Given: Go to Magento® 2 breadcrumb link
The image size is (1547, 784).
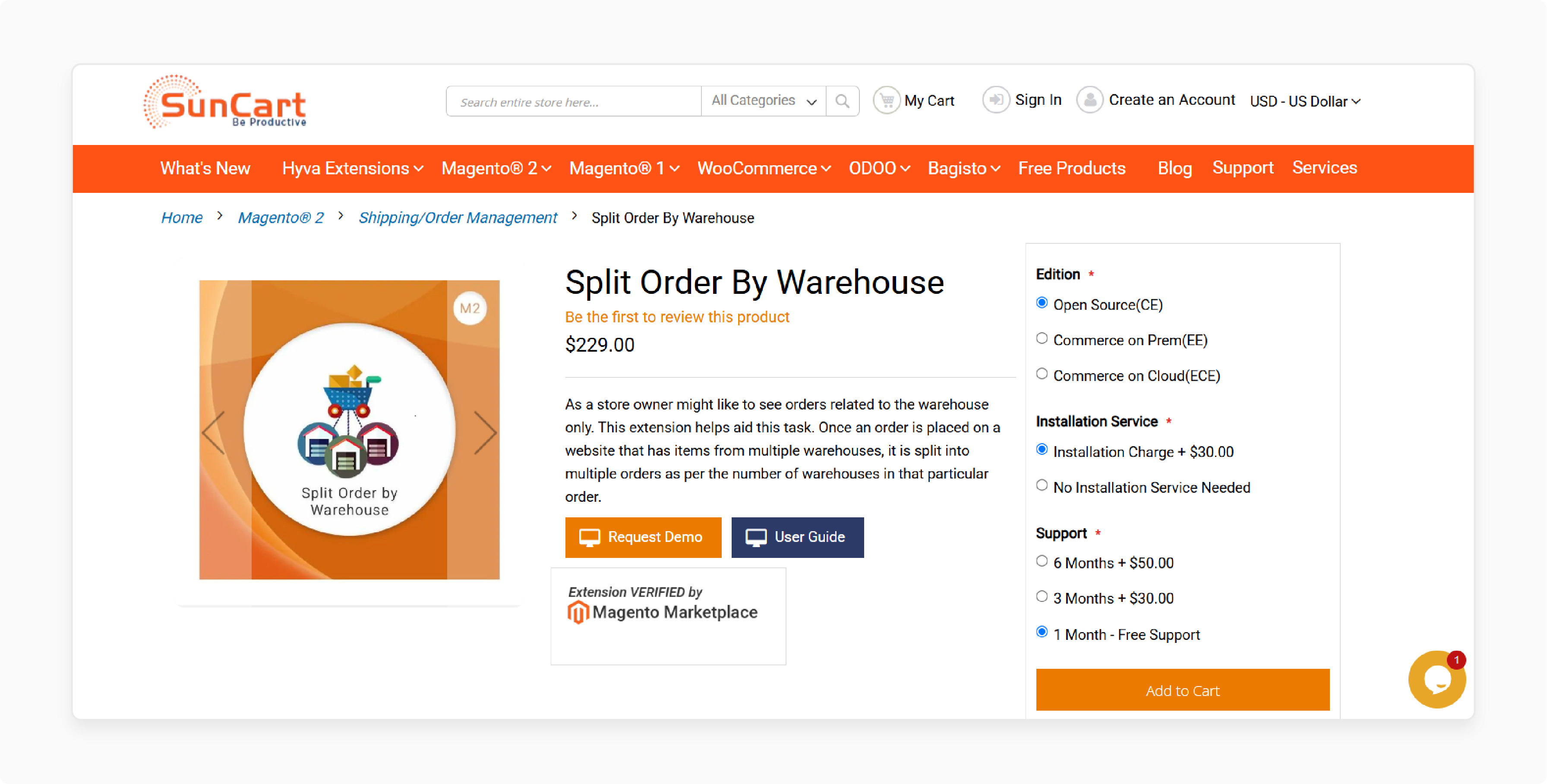Looking at the screenshot, I should pos(281,217).
